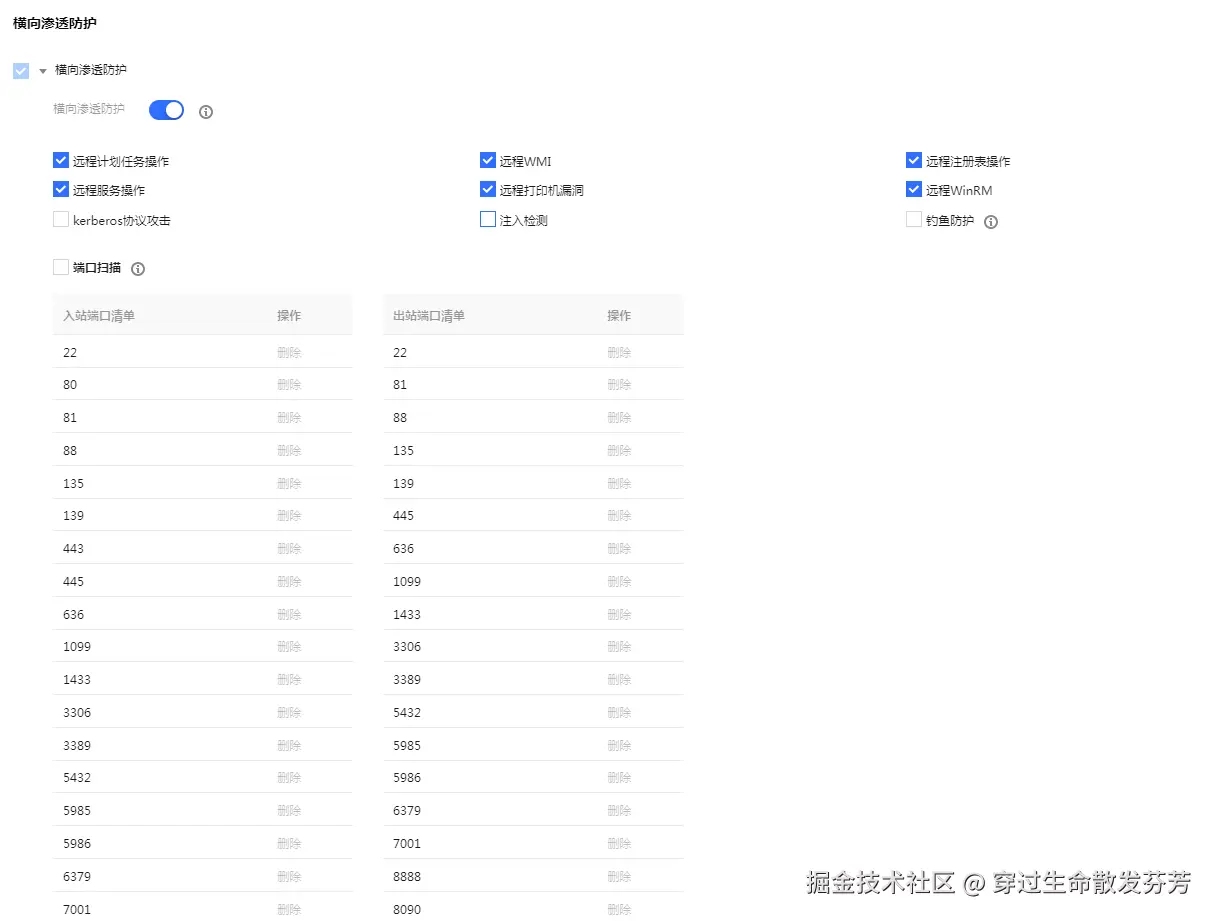Click the 出站端口清单 column header
The width and height of the screenshot is (1216, 921).
coord(429,316)
